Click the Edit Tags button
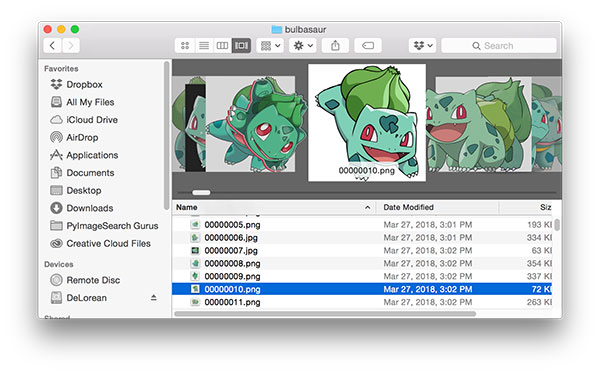Viewport: 600px width, 373px height. tap(368, 46)
